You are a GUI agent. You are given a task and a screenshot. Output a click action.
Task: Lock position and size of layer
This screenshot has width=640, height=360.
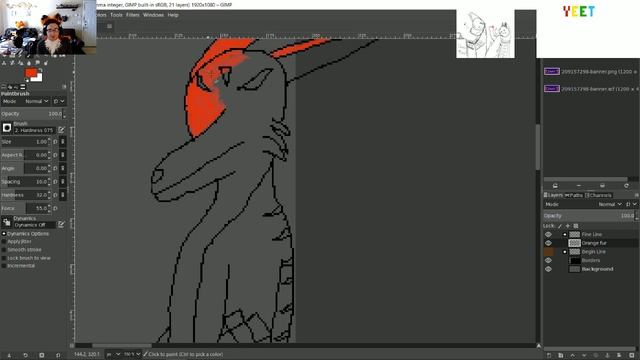coord(568,226)
